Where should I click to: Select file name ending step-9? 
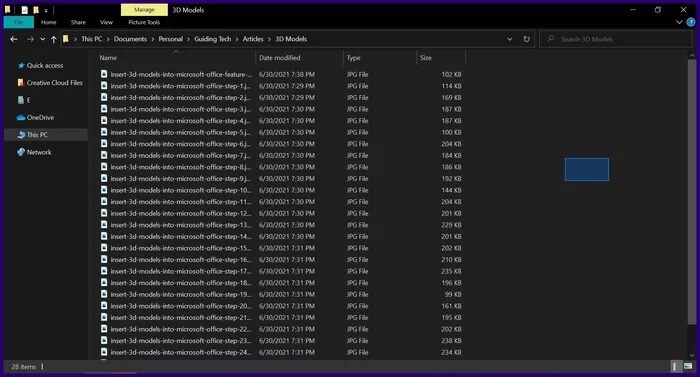(181, 179)
